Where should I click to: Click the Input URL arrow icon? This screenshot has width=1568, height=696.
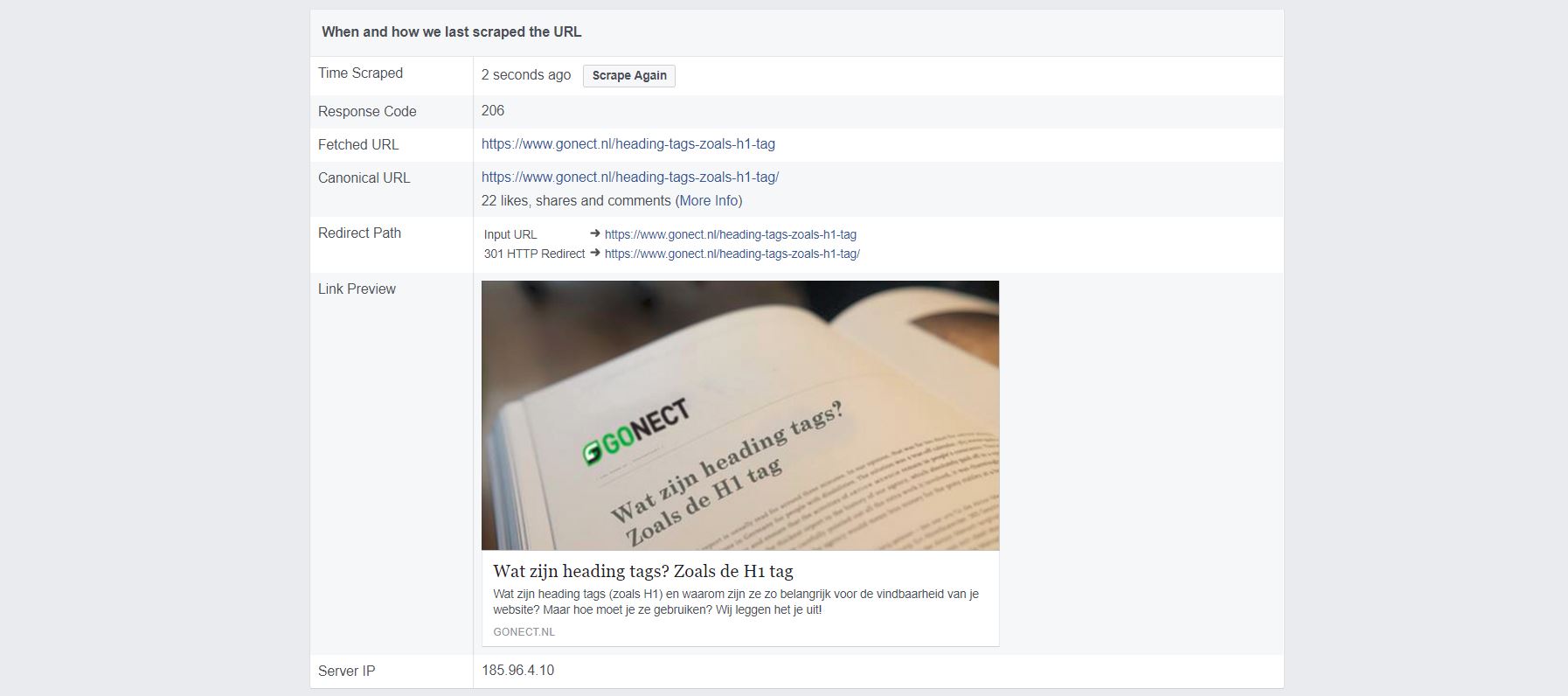coord(595,233)
